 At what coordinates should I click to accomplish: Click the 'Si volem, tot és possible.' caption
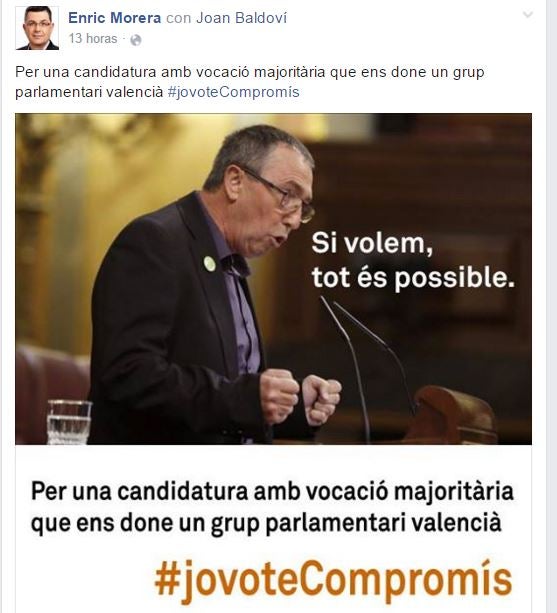click(x=413, y=261)
